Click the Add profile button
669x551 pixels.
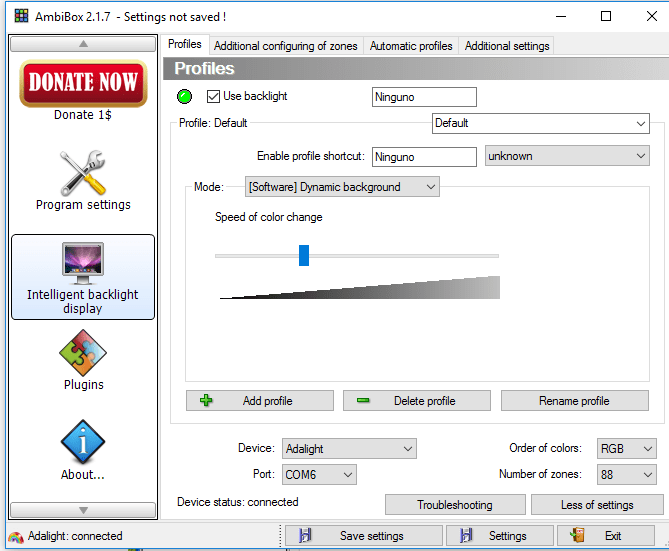pyautogui.click(x=260, y=401)
